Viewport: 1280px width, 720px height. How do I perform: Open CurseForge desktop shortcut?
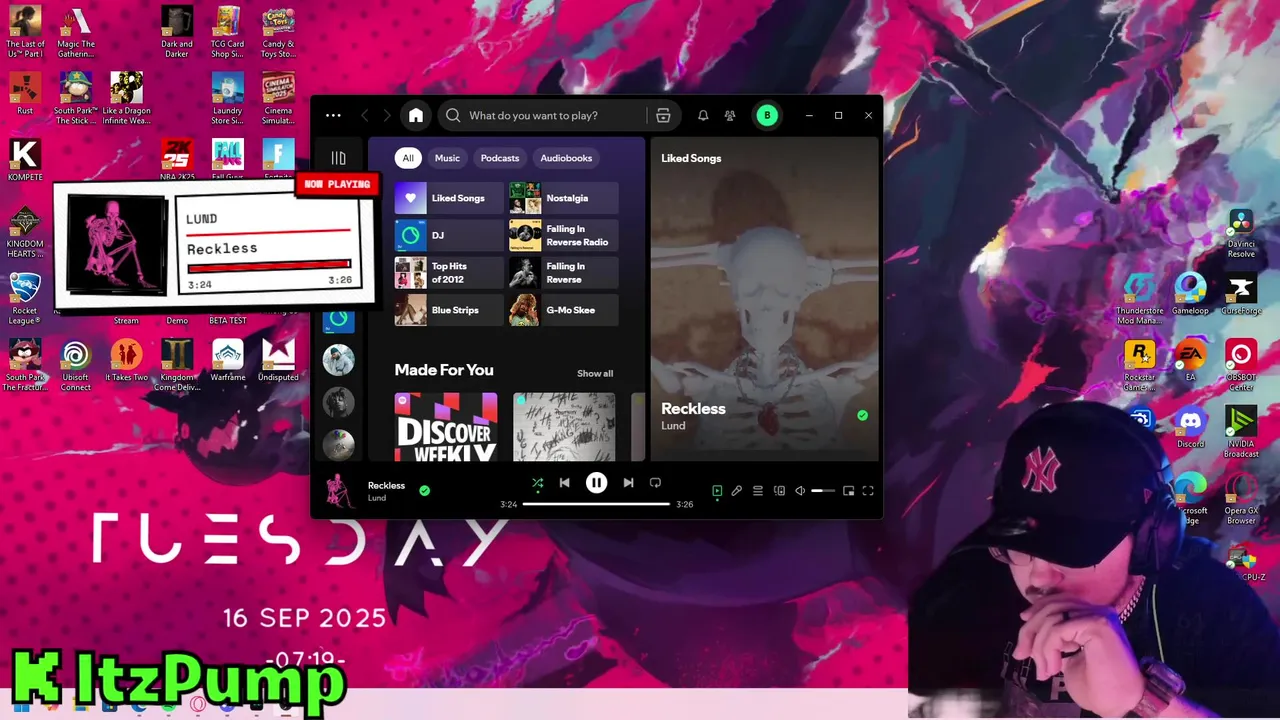click(x=1241, y=294)
